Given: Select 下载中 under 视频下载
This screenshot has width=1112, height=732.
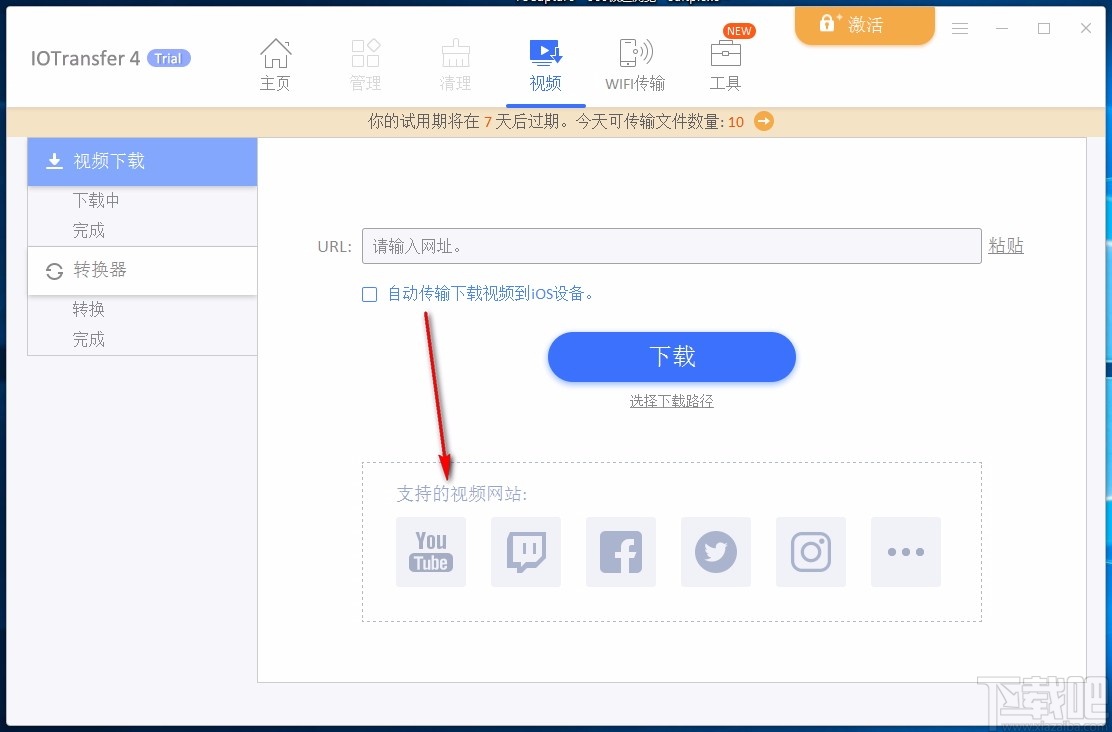Looking at the screenshot, I should point(95,200).
